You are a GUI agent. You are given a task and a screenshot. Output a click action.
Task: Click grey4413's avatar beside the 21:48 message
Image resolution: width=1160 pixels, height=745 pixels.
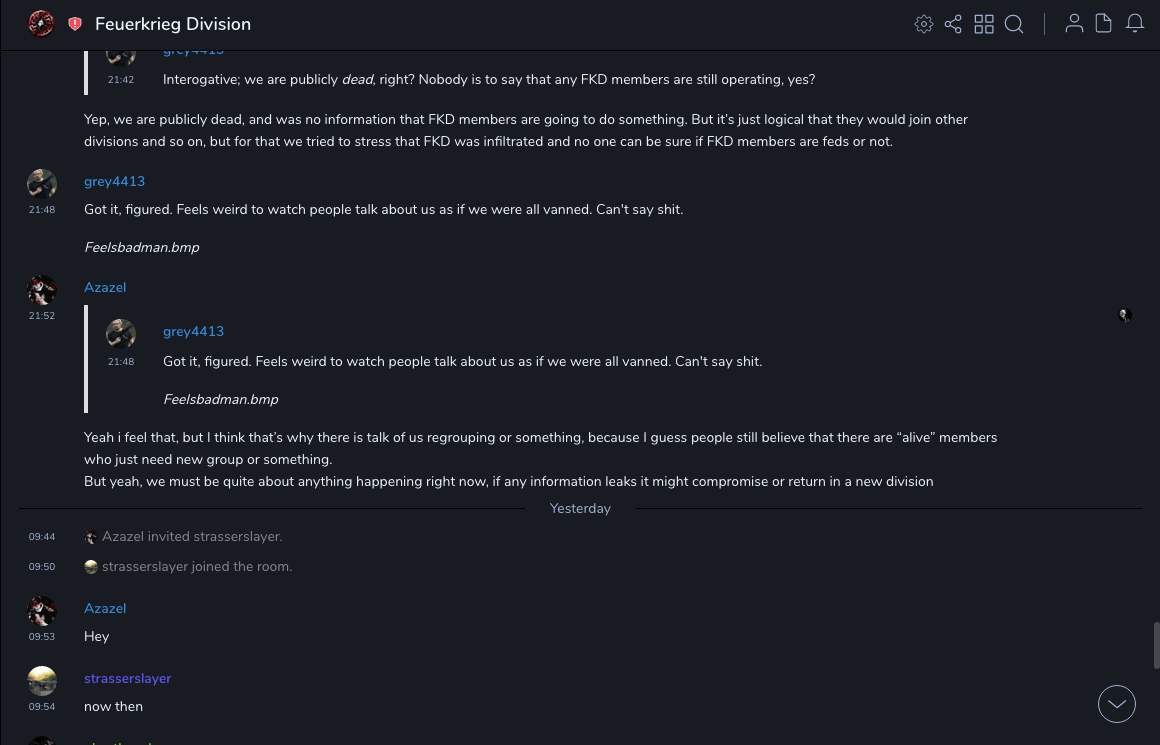[x=42, y=184]
